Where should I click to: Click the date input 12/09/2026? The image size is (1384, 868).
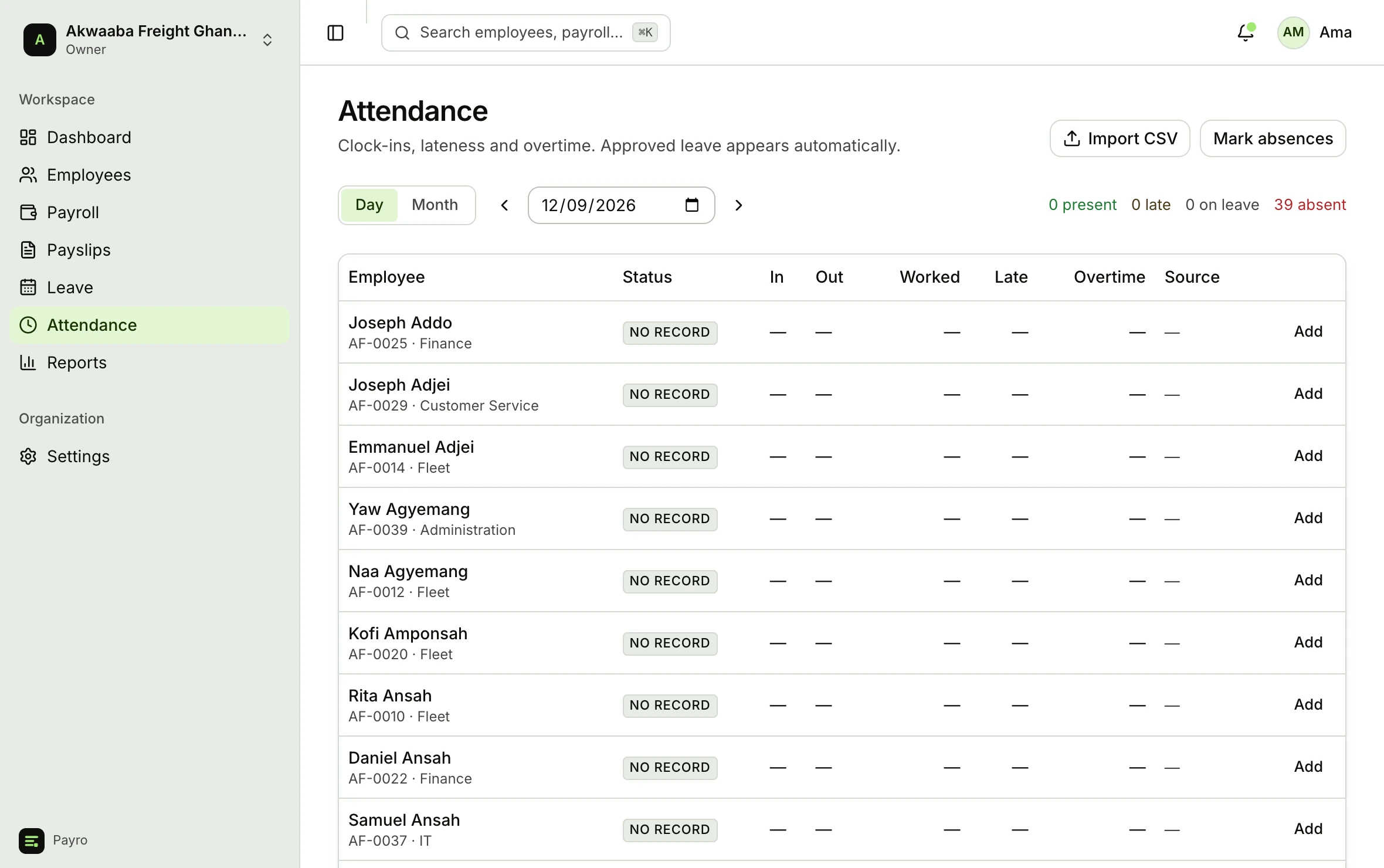coord(622,205)
